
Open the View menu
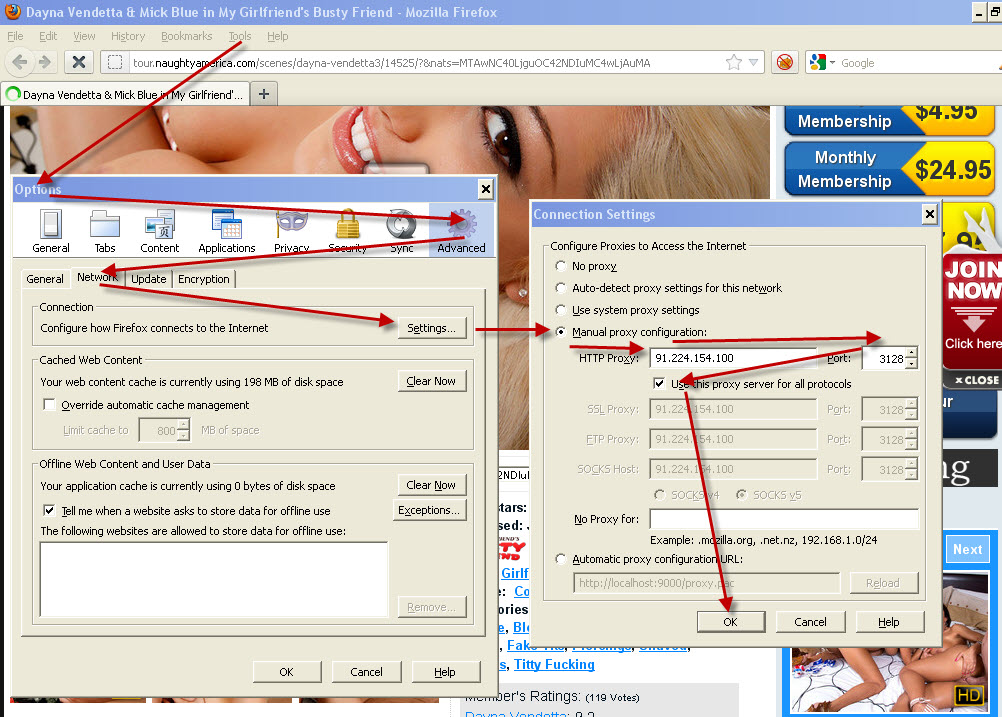[x=84, y=36]
